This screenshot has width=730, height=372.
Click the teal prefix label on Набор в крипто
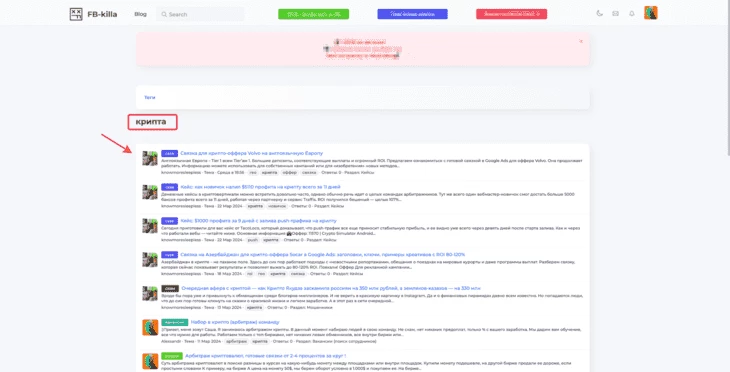(175, 322)
